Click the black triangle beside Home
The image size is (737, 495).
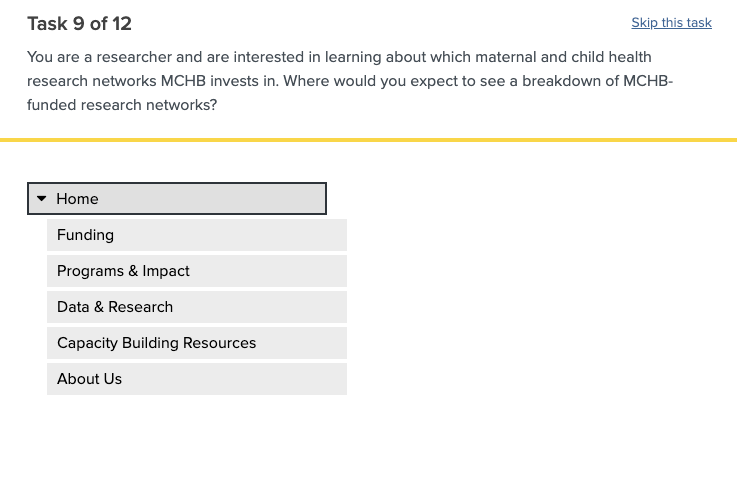pyautogui.click(x=42, y=199)
